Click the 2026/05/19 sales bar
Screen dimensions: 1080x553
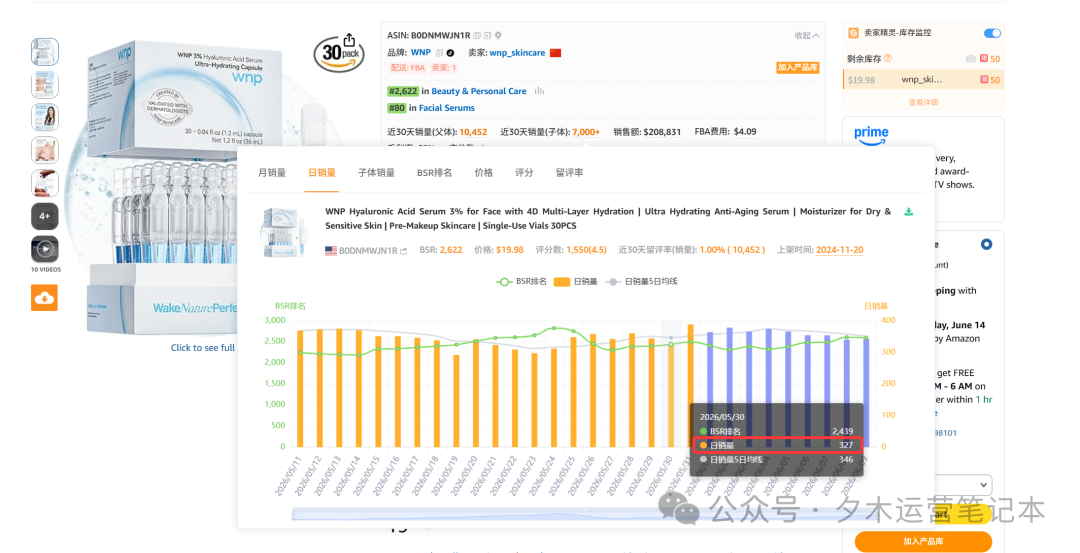click(x=456, y=401)
